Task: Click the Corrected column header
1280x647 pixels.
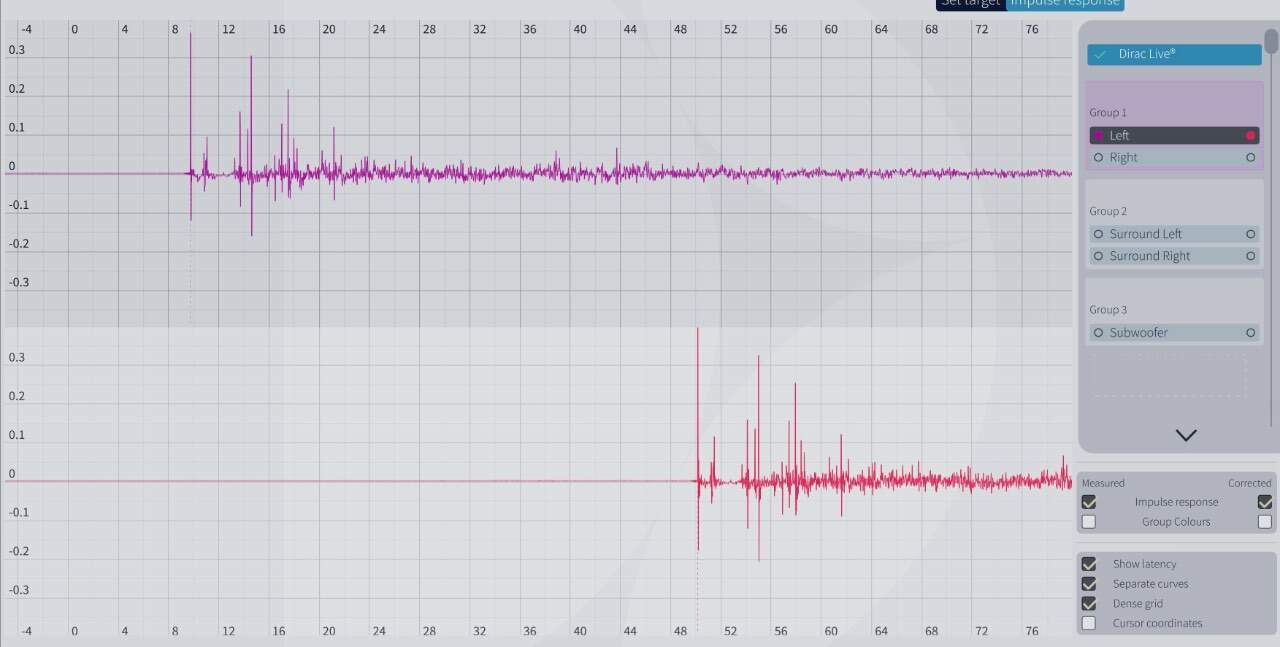Action: [x=1250, y=483]
